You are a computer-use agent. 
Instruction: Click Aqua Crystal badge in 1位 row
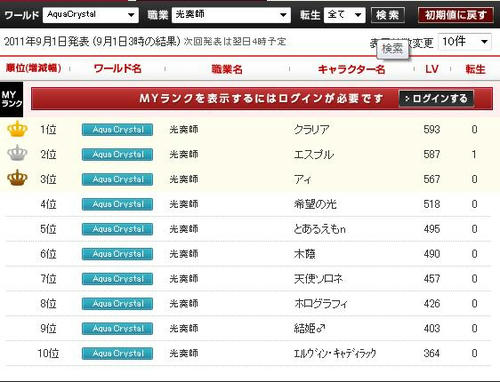coord(117,130)
